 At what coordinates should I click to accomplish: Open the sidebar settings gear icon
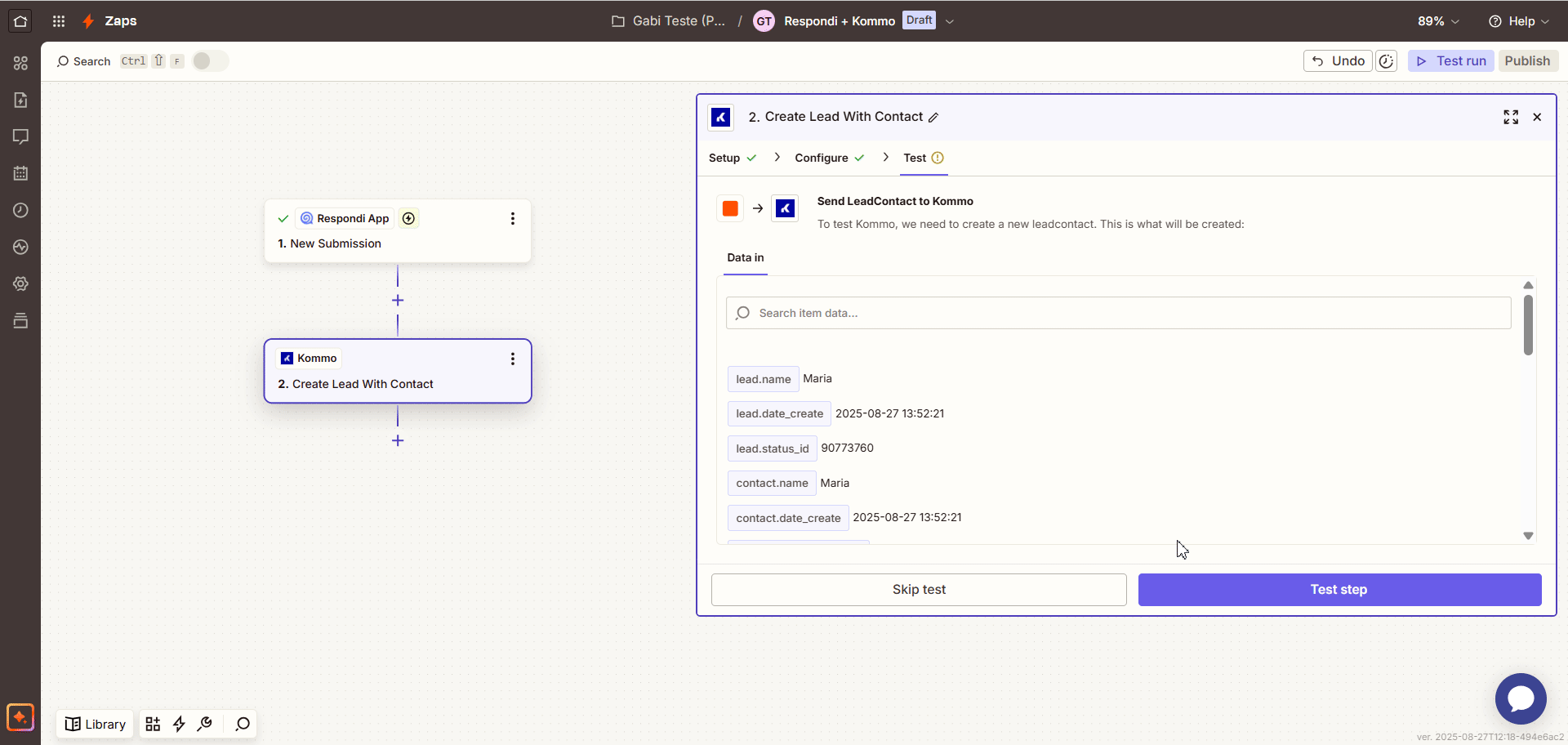[x=20, y=283]
